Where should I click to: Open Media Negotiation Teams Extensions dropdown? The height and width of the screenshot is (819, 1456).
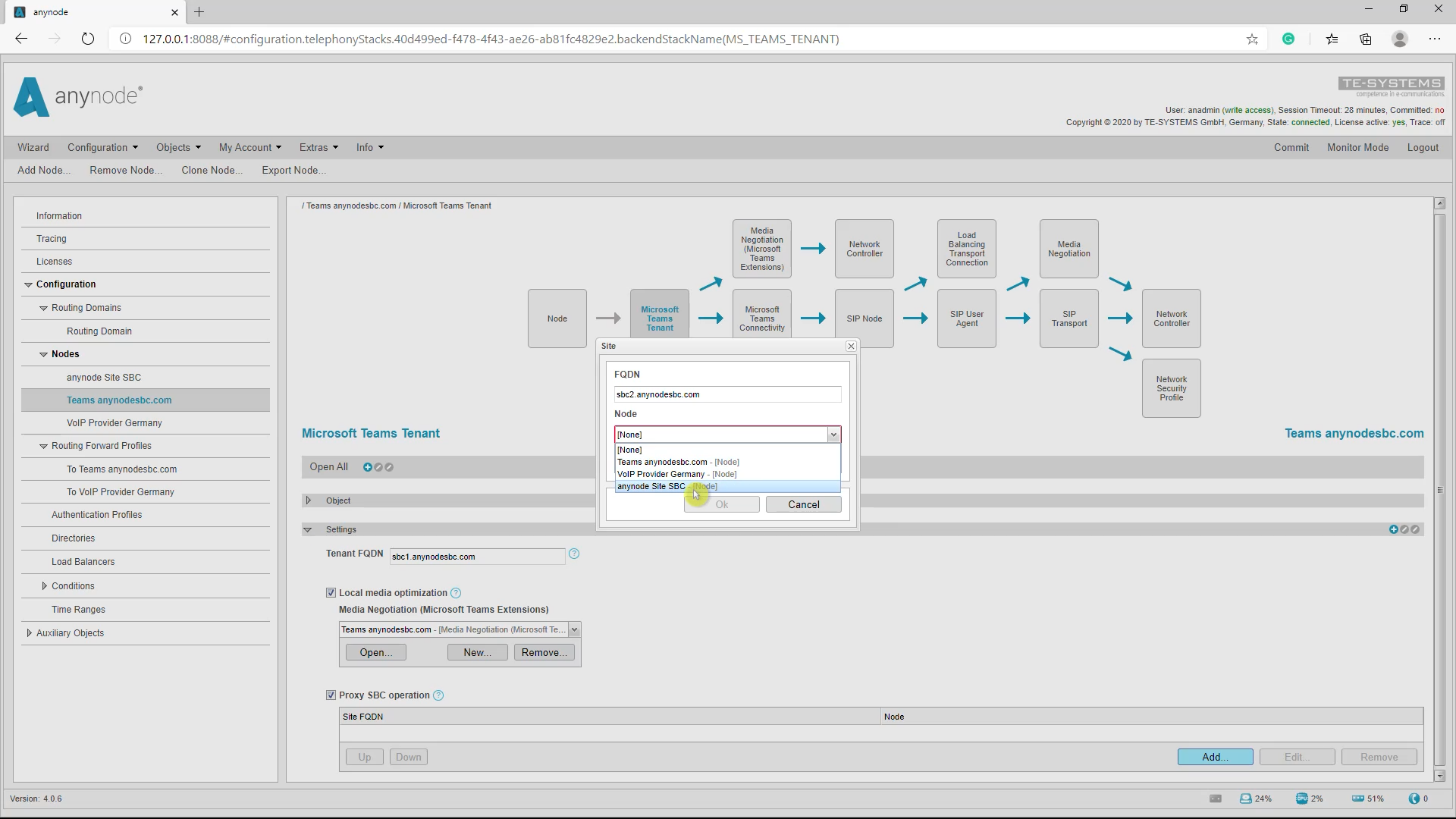[575, 629]
